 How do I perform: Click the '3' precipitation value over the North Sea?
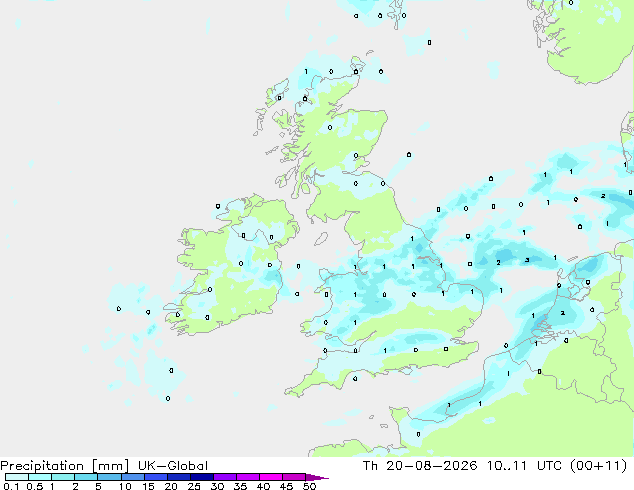[x=527, y=260]
